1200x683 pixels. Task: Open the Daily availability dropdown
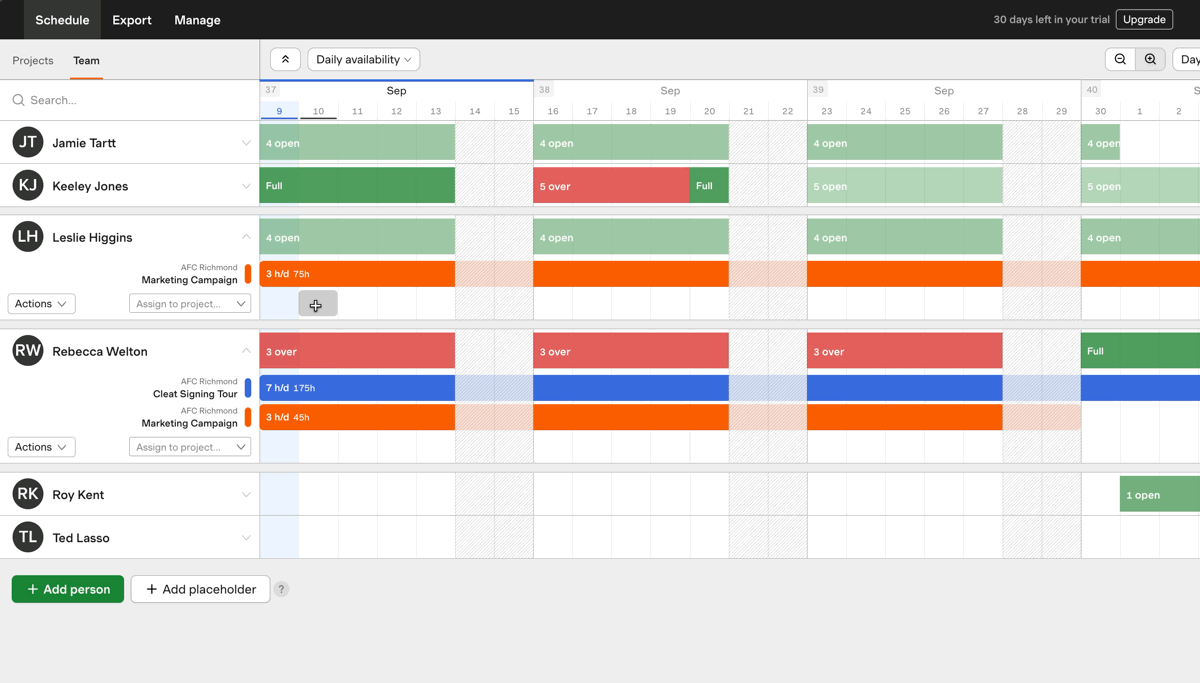363,60
